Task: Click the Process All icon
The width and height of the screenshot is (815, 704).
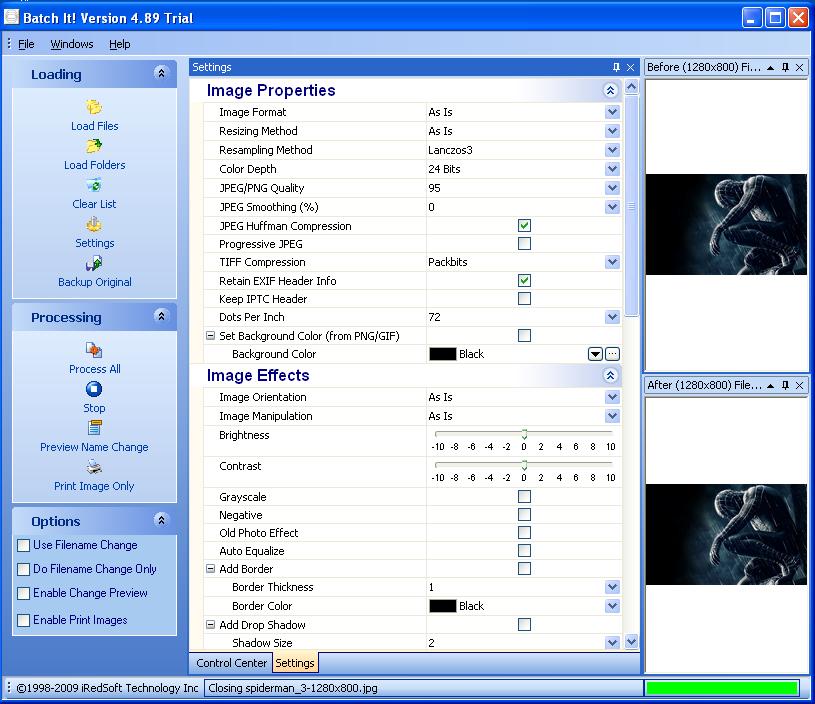Action: coord(94,350)
